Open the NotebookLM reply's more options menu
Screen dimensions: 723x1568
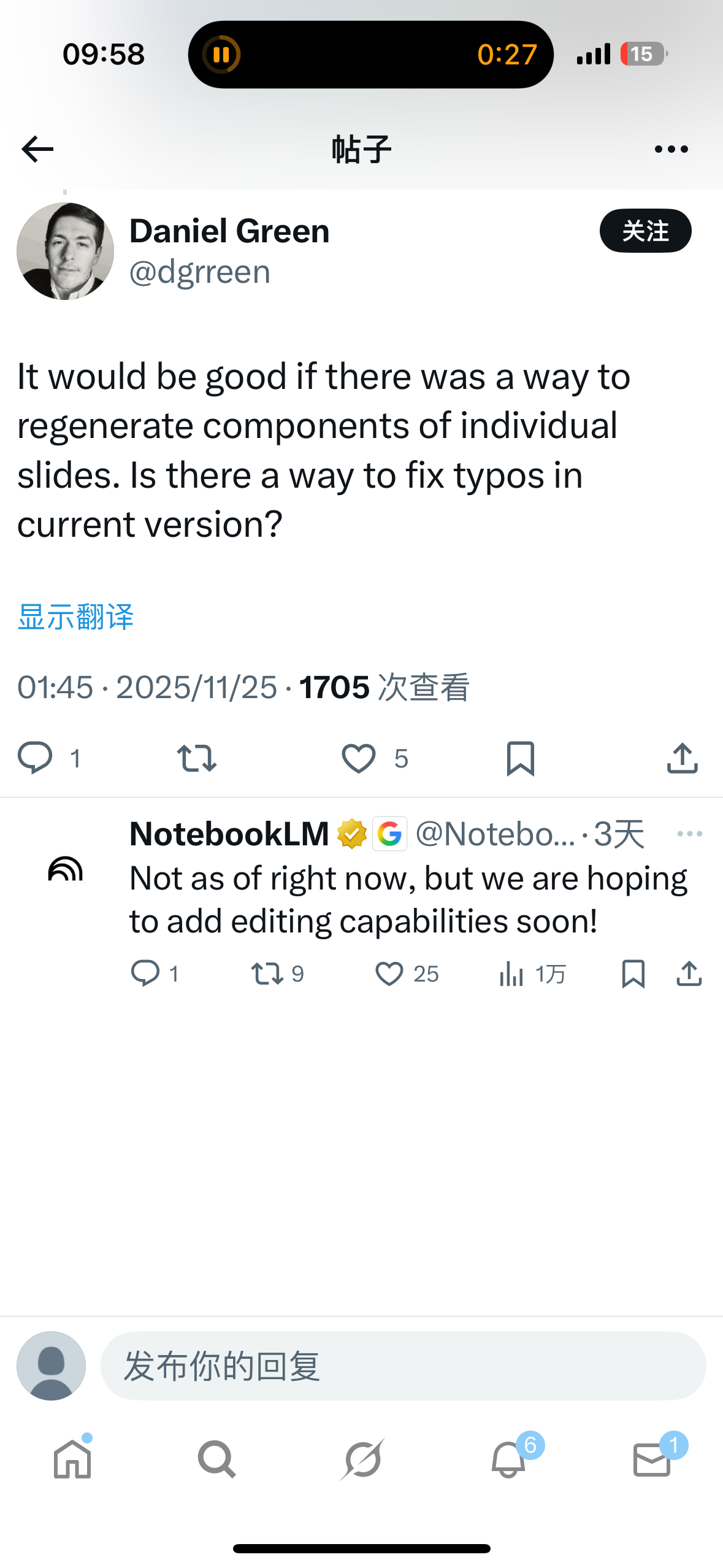(689, 834)
